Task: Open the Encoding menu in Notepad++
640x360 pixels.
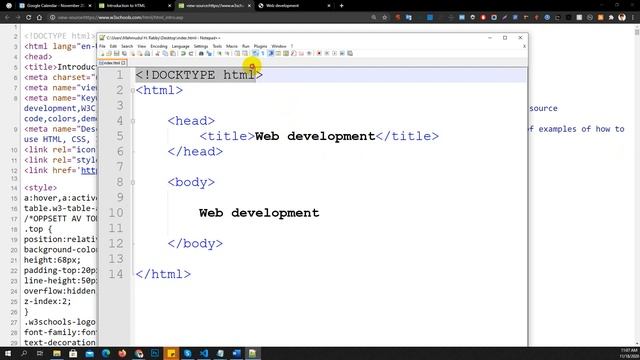Action: (159, 46)
